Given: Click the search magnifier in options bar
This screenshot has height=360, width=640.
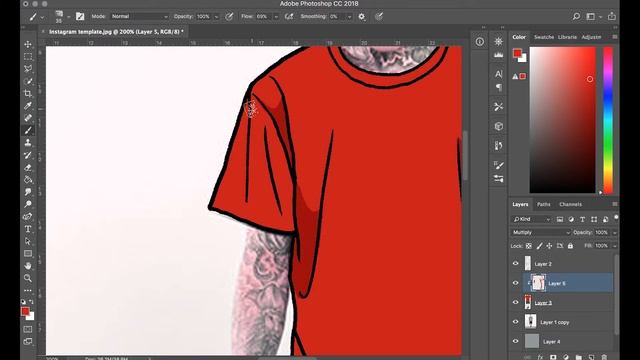Looking at the screenshot, I should 576,16.
